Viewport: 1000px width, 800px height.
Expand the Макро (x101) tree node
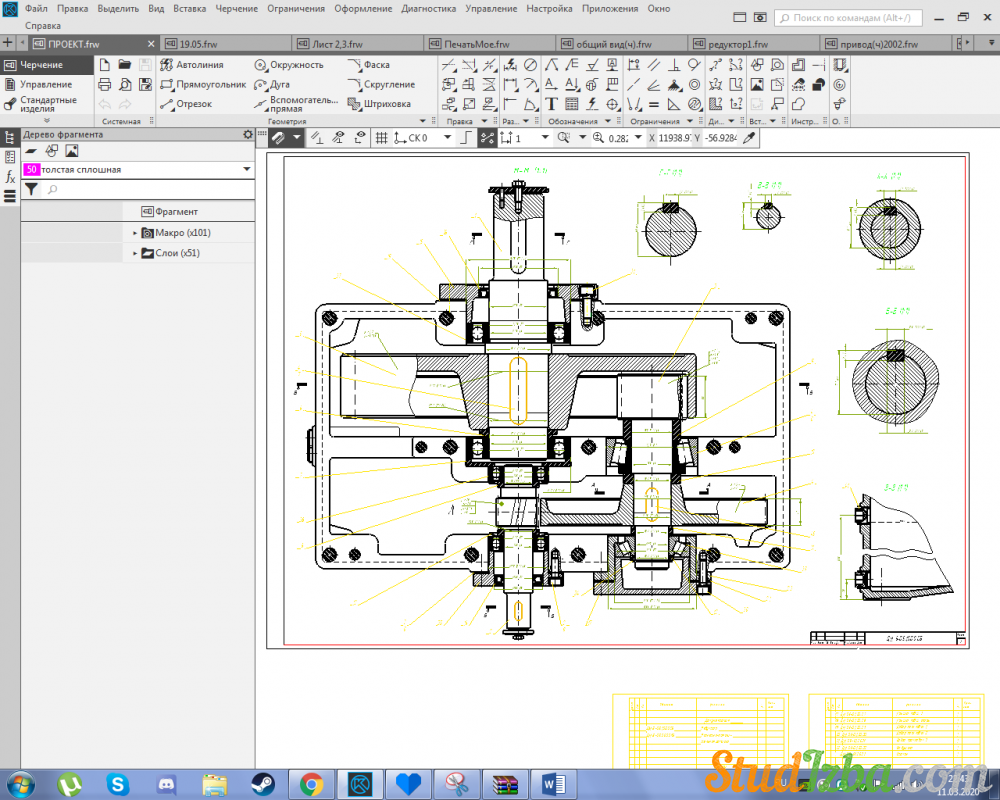[x=135, y=233]
